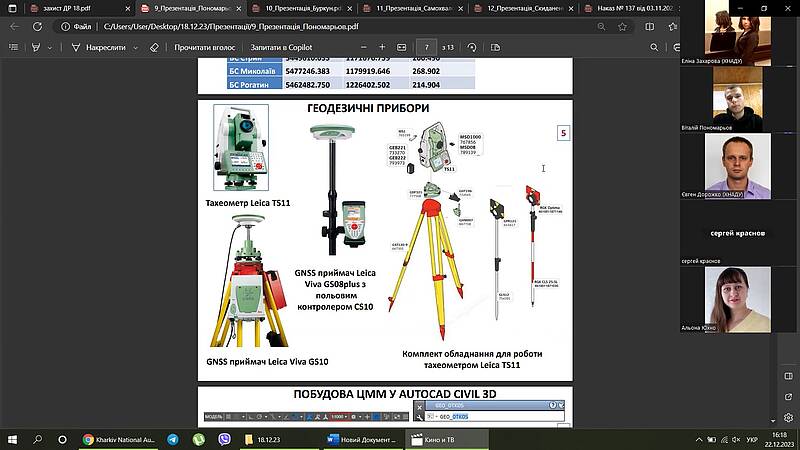Toggle the PDF table of contents panel
The image size is (800, 450).
[14, 47]
